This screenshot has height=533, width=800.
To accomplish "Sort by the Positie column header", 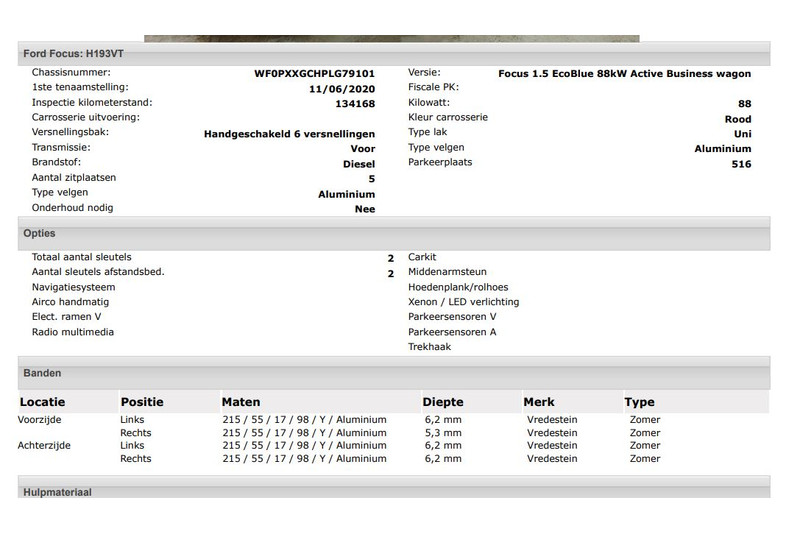I will [x=141, y=402].
